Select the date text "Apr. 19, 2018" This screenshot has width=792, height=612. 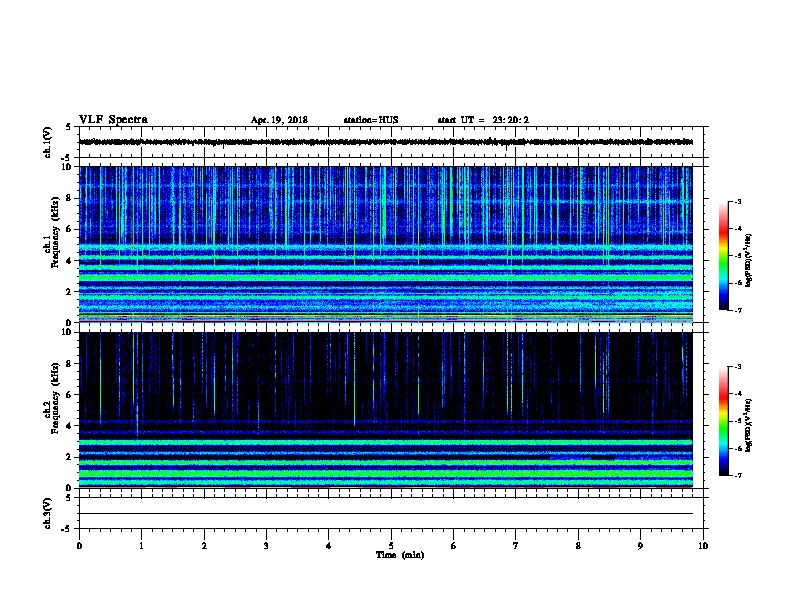coord(279,120)
